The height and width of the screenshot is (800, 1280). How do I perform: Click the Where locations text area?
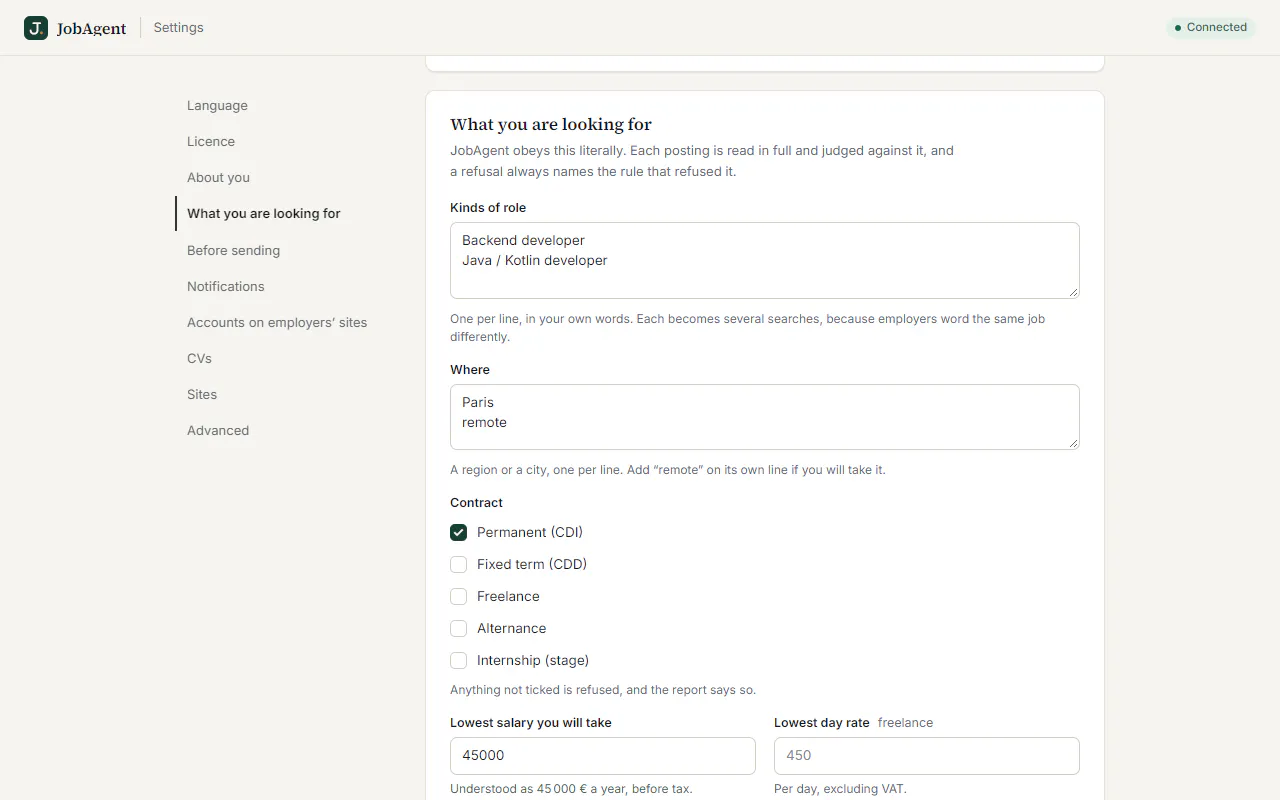click(765, 417)
